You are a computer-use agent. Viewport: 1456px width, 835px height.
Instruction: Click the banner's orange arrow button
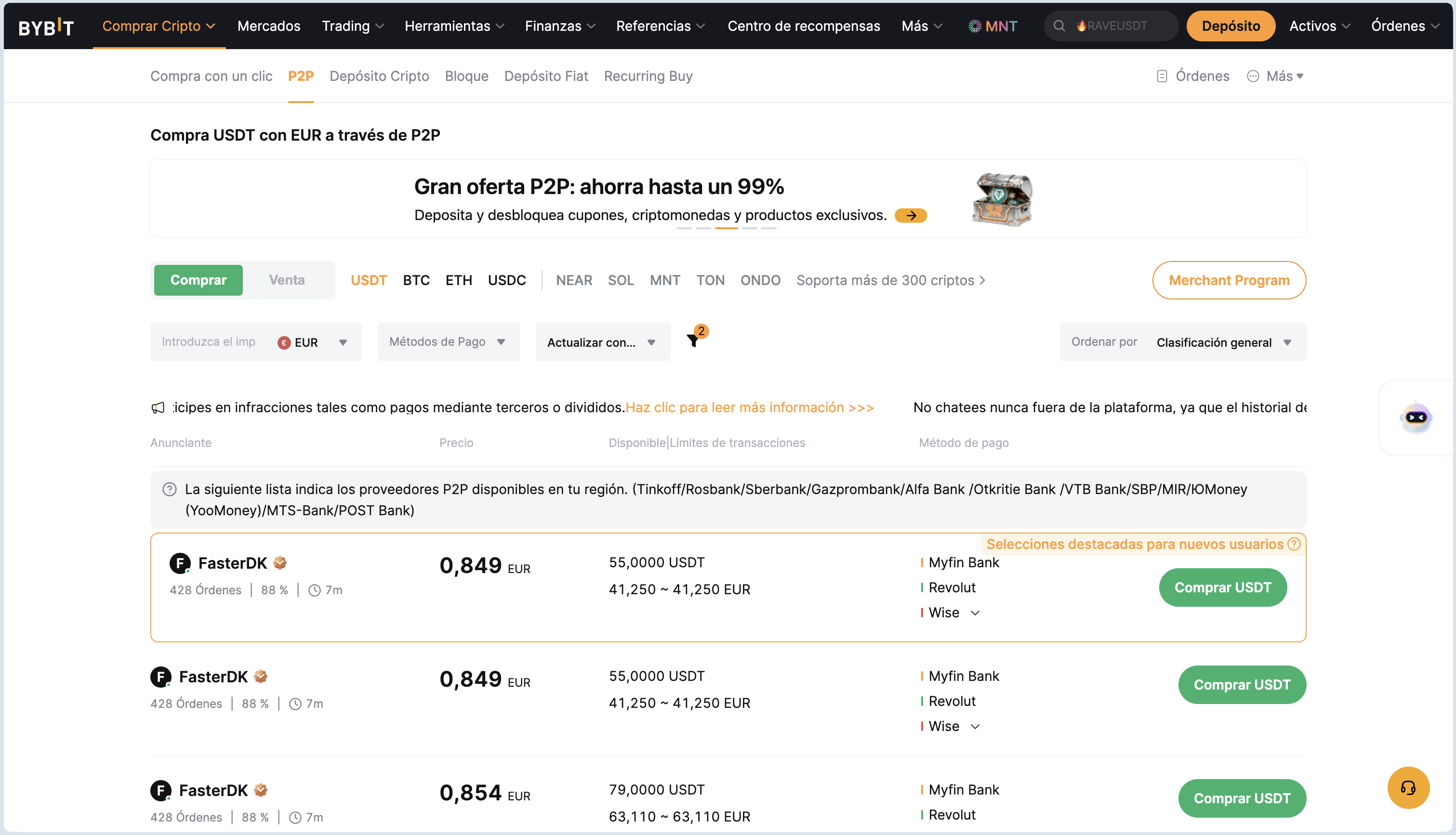tap(911, 215)
